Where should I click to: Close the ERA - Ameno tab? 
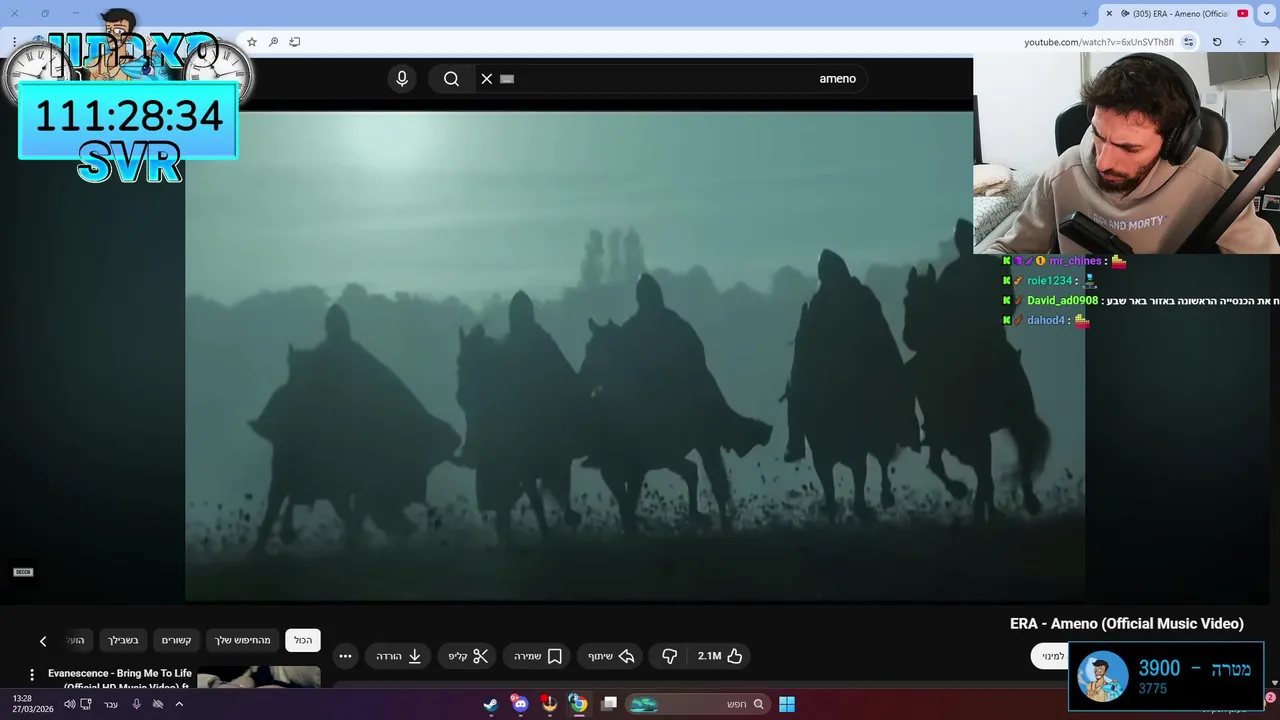1109,14
